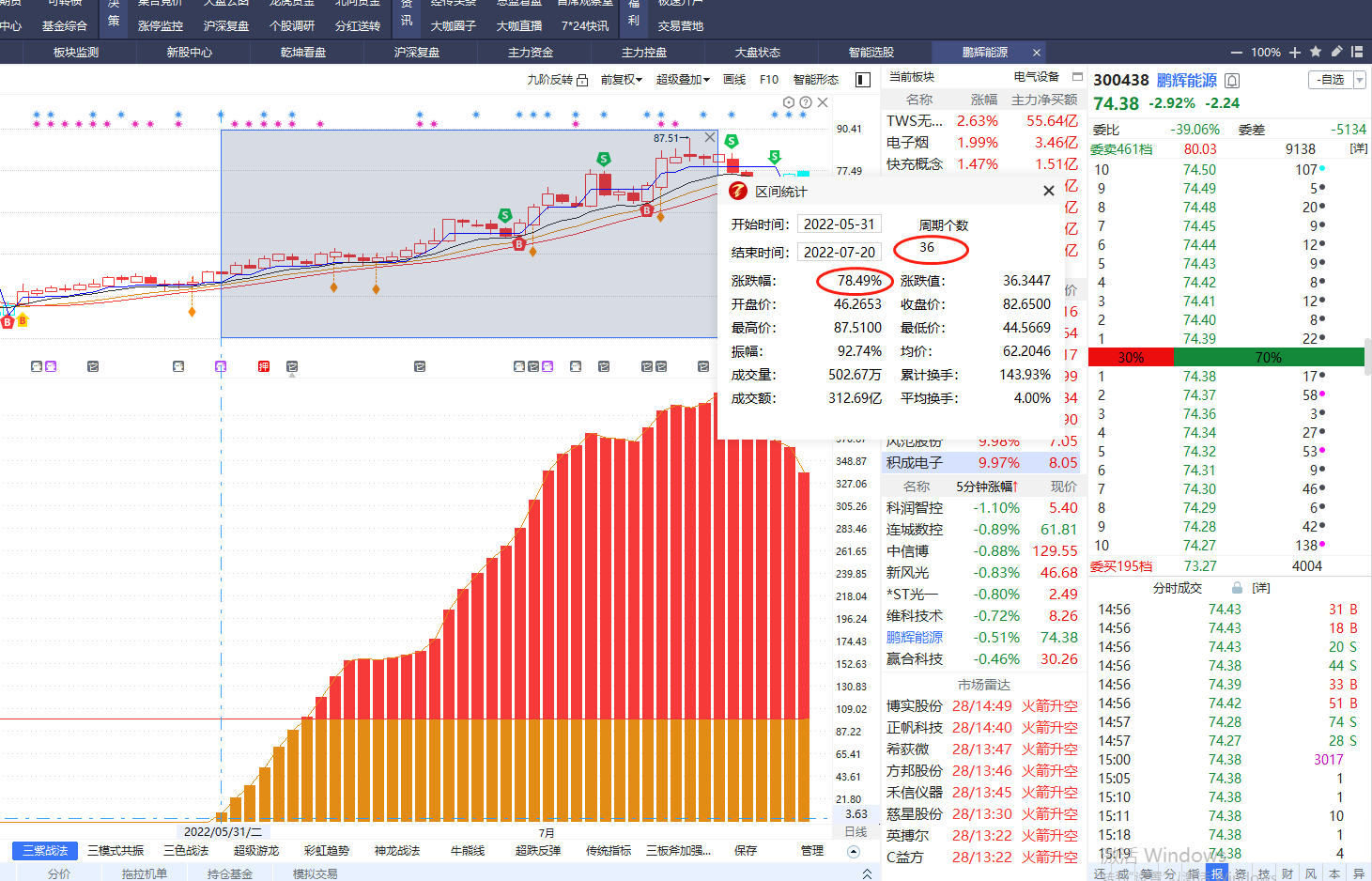
Task: Click the 鹏辉能源 stock name link
Action: point(1187,81)
